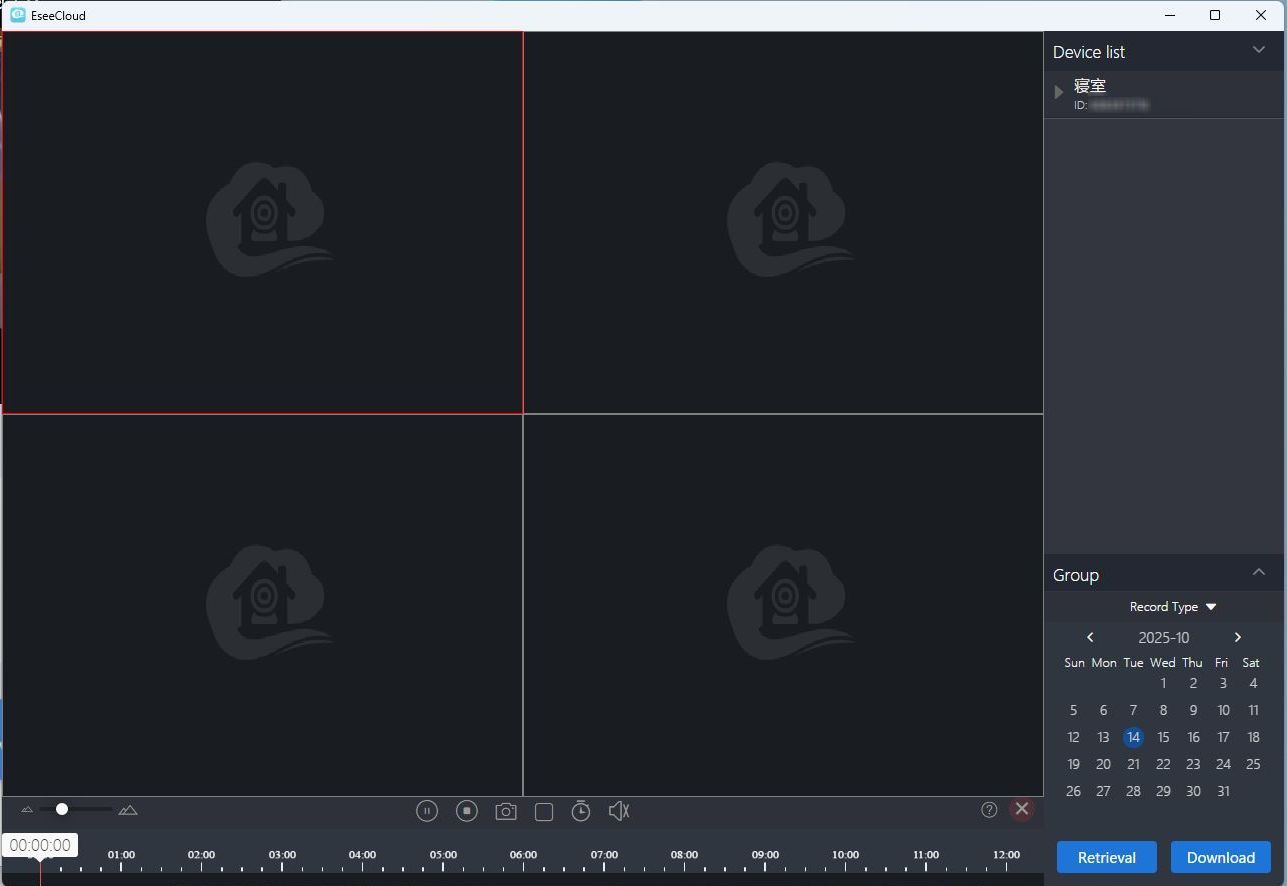
Task: Click the timeline zoom slider handle
Action: pyautogui.click(x=62, y=809)
